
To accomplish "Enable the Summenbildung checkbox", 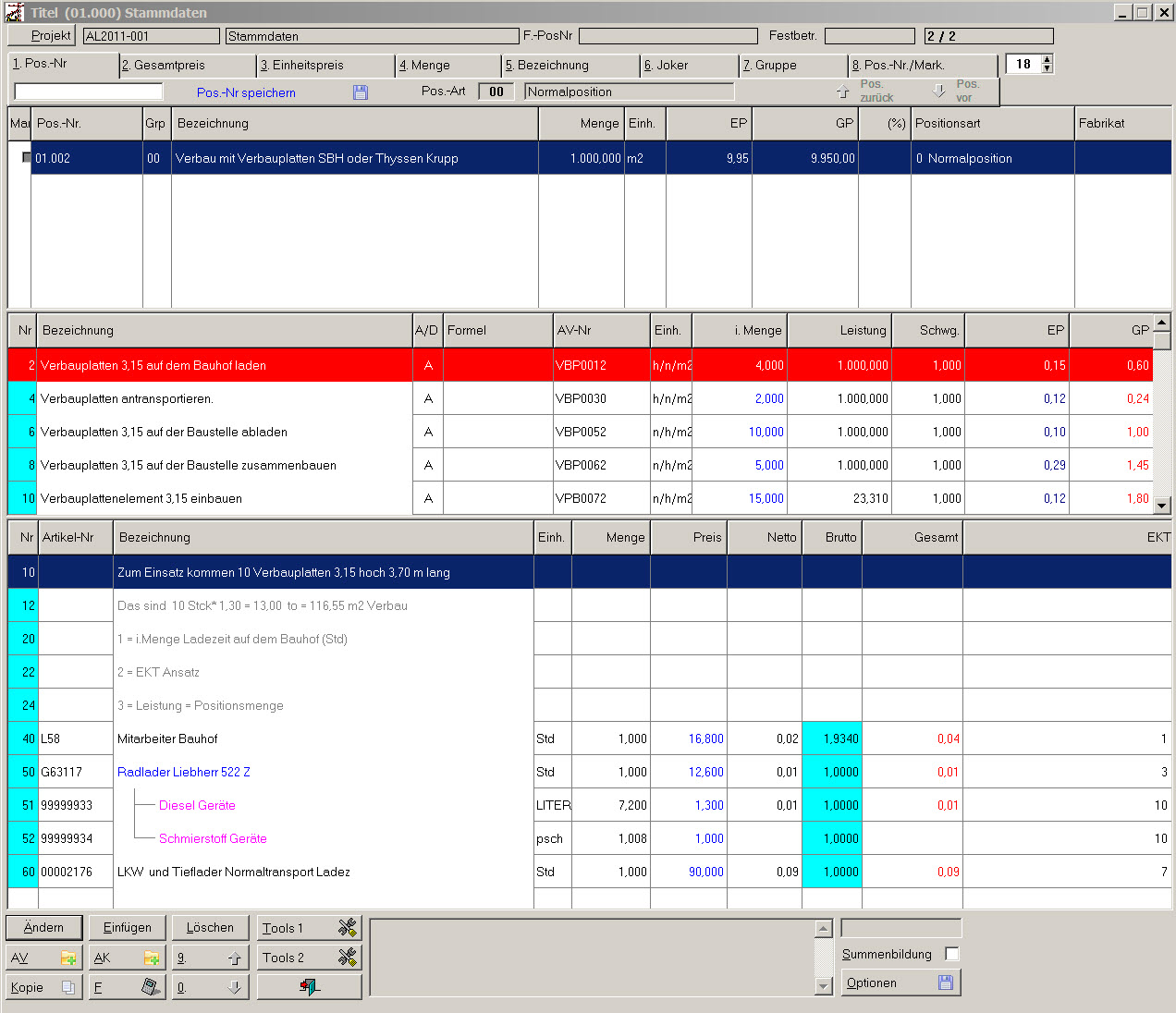I will [x=952, y=954].
